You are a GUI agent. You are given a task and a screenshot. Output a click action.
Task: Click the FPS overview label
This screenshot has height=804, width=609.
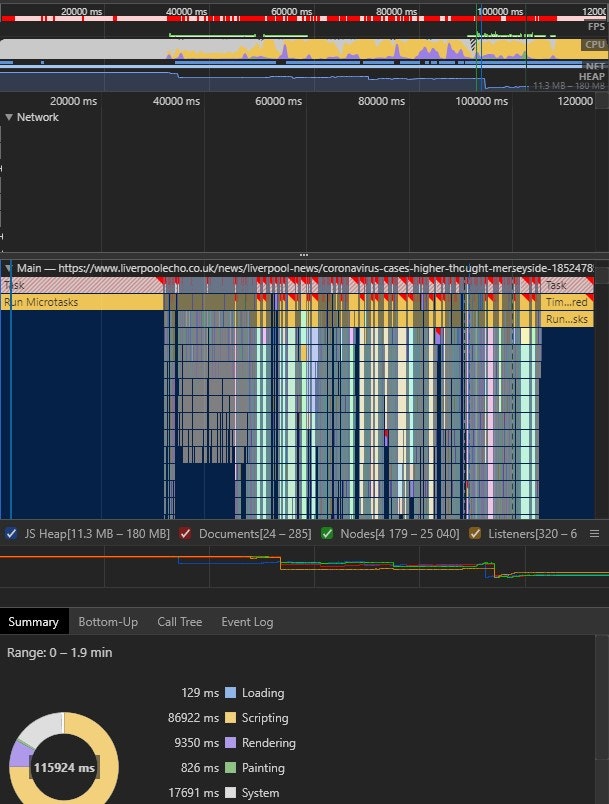(x=595, y=27)
